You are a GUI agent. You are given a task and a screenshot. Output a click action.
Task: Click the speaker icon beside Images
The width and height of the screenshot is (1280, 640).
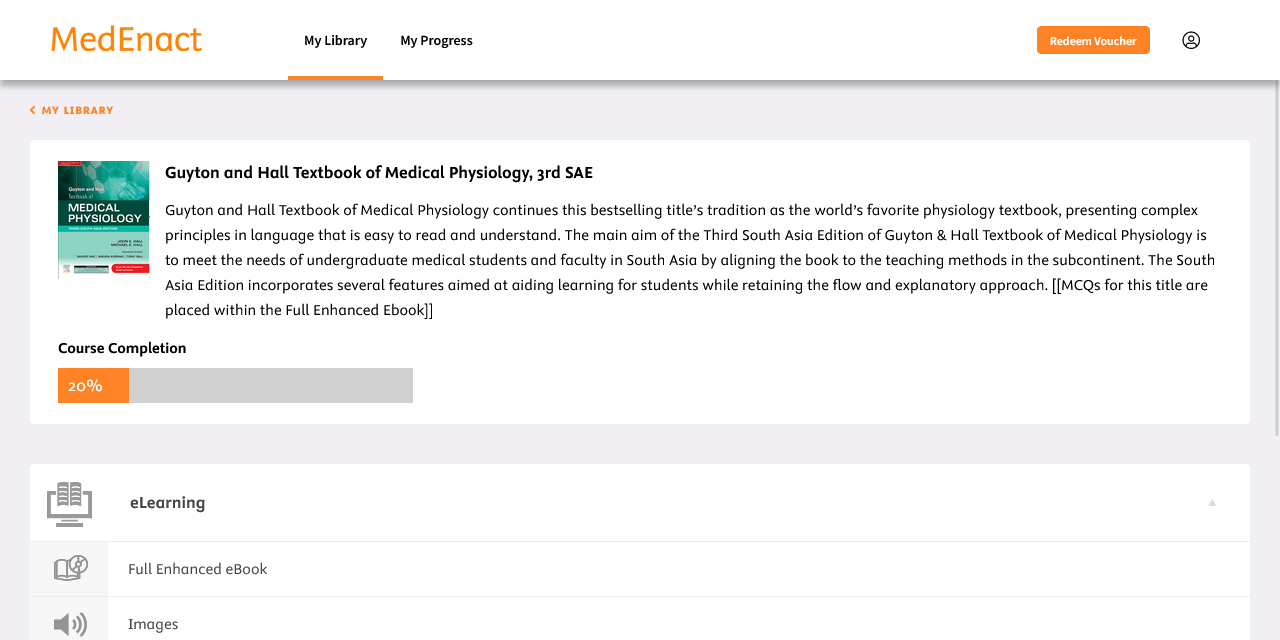[x=70, y=624]
